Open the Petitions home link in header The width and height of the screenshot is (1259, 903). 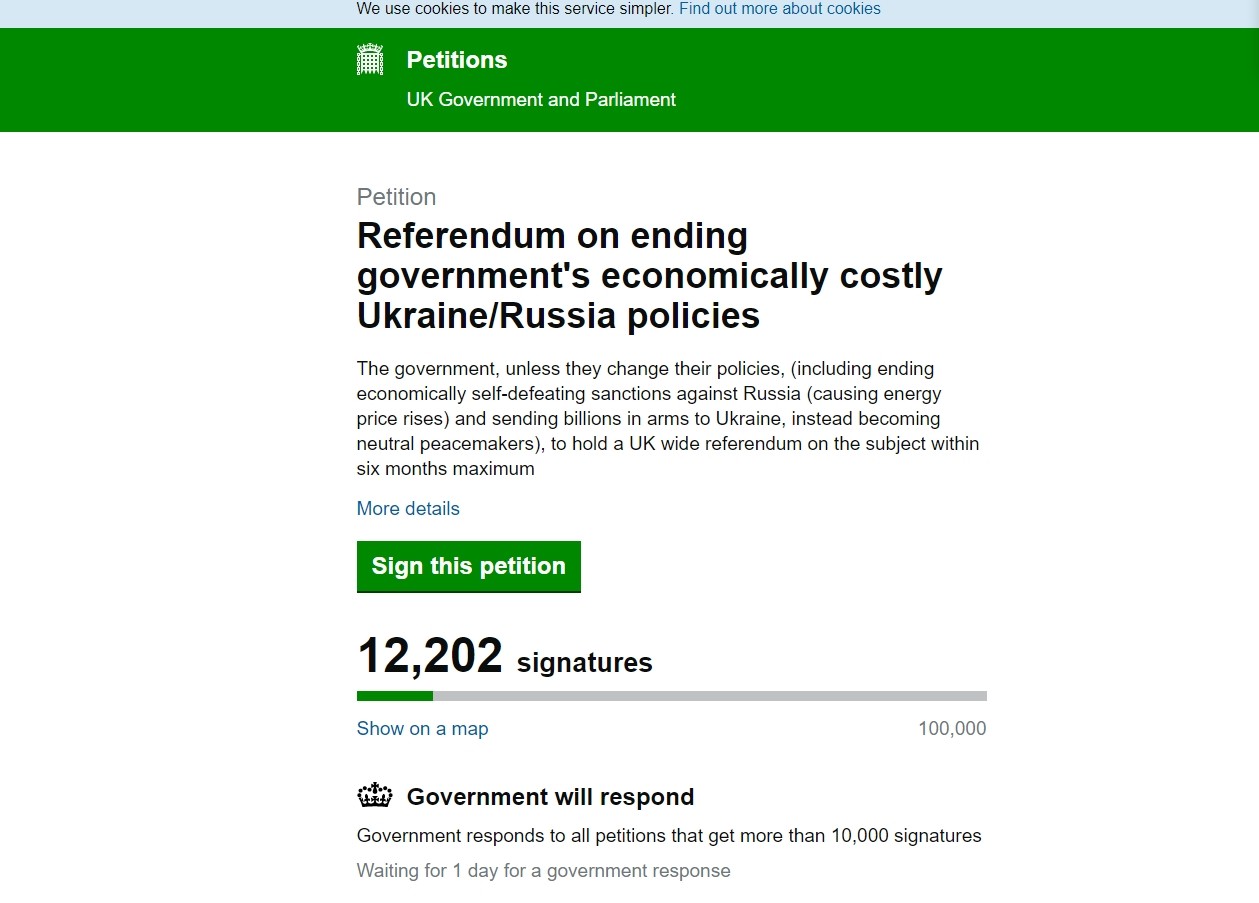[457, 60]
